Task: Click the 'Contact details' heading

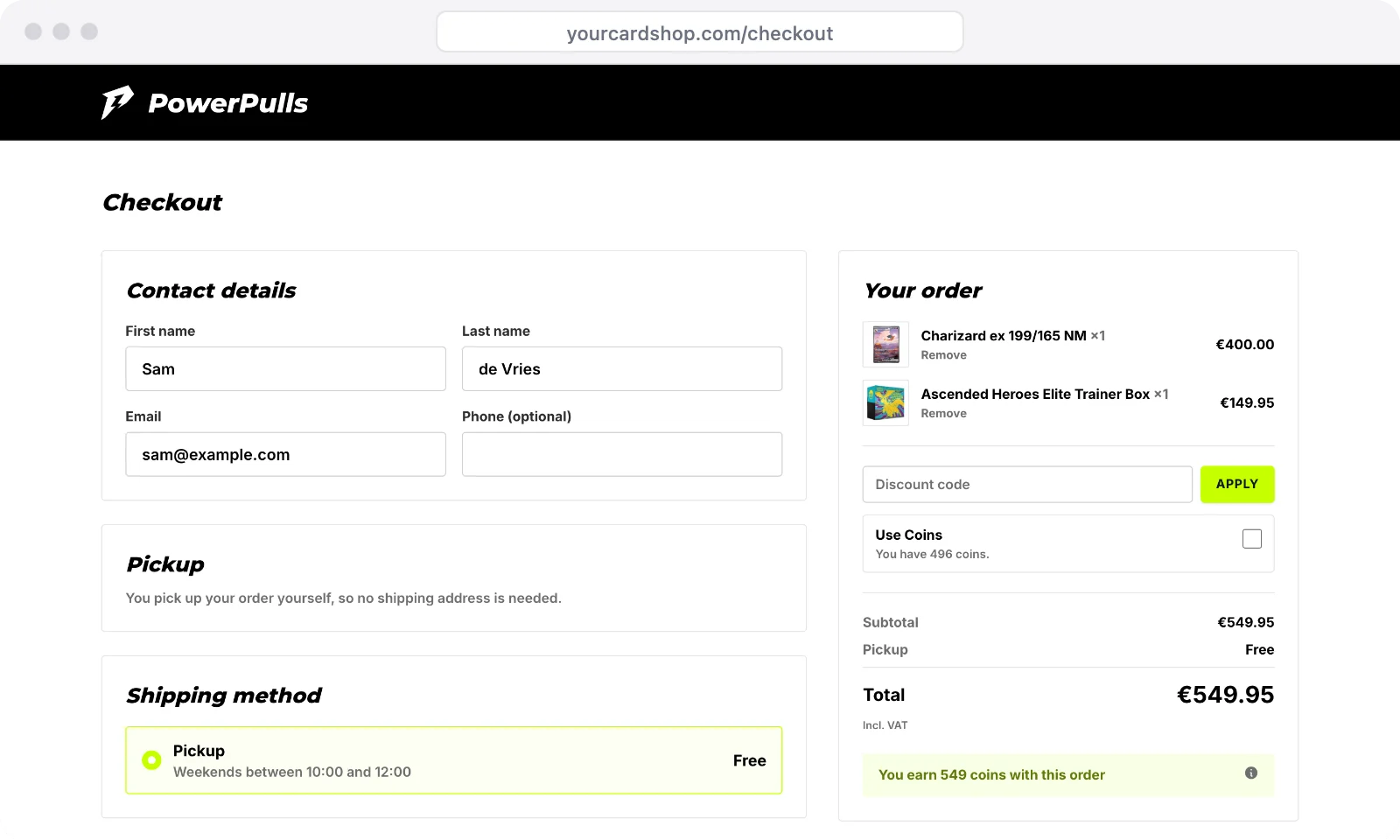Action: [212, 290]
